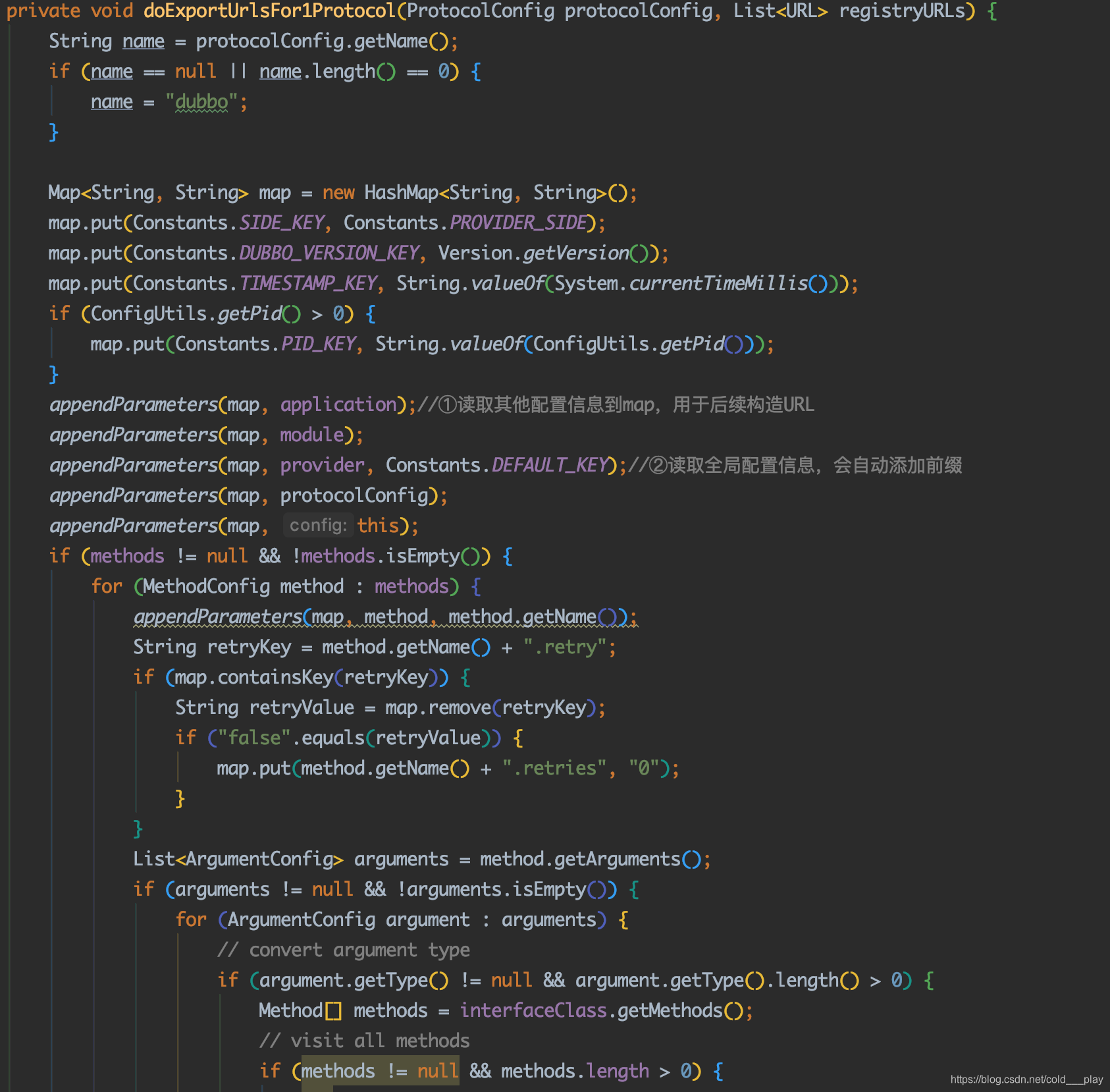Click methods.isEmpty() call
1110x1092 pixels.
(x=391, y=557)
